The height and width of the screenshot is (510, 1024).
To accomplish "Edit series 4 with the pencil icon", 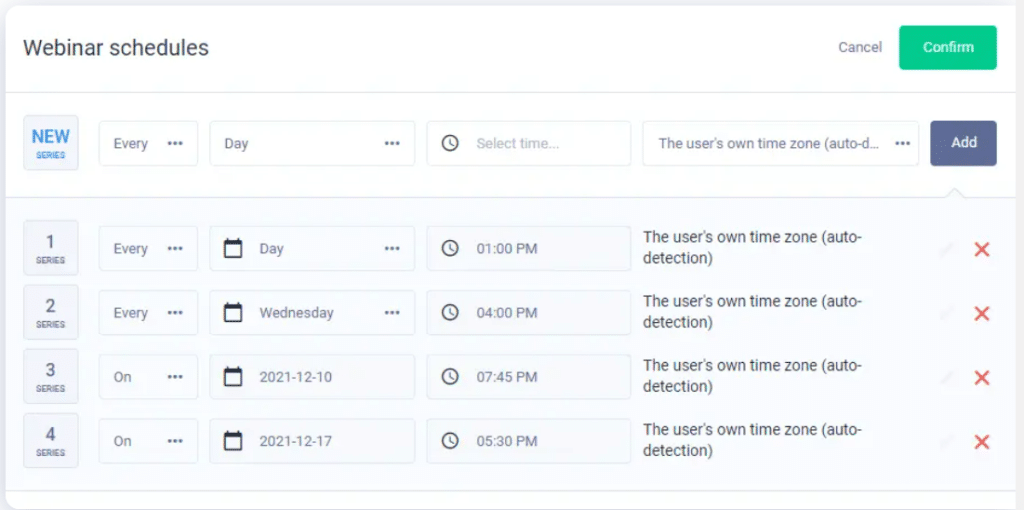I will [945, 442].
